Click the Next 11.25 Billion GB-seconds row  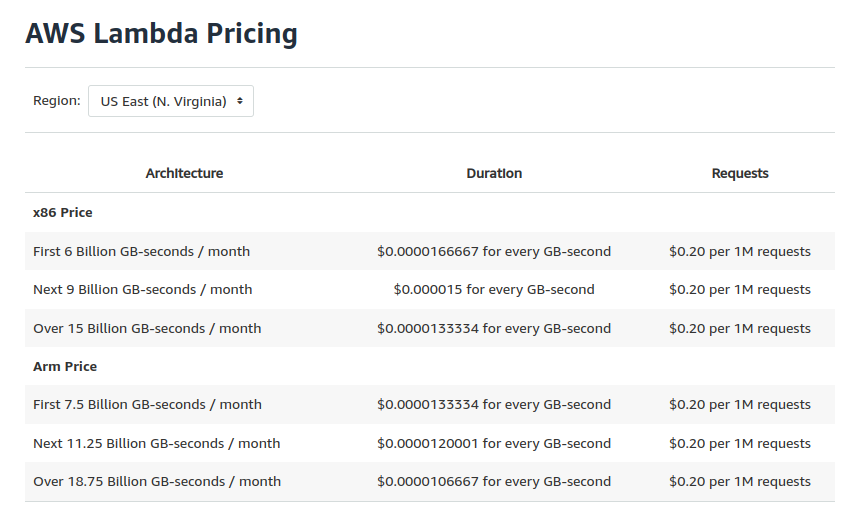156,443
